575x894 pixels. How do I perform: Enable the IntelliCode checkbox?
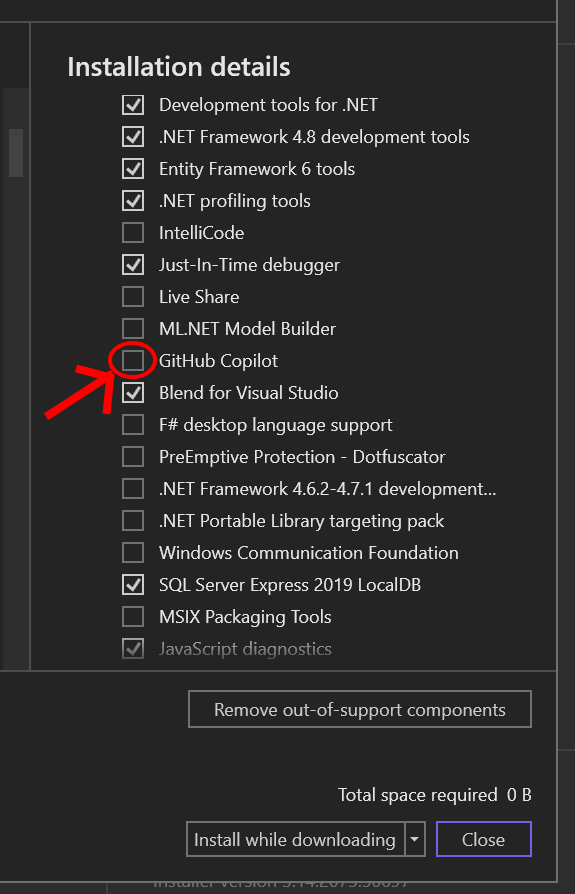click(133, 233)
